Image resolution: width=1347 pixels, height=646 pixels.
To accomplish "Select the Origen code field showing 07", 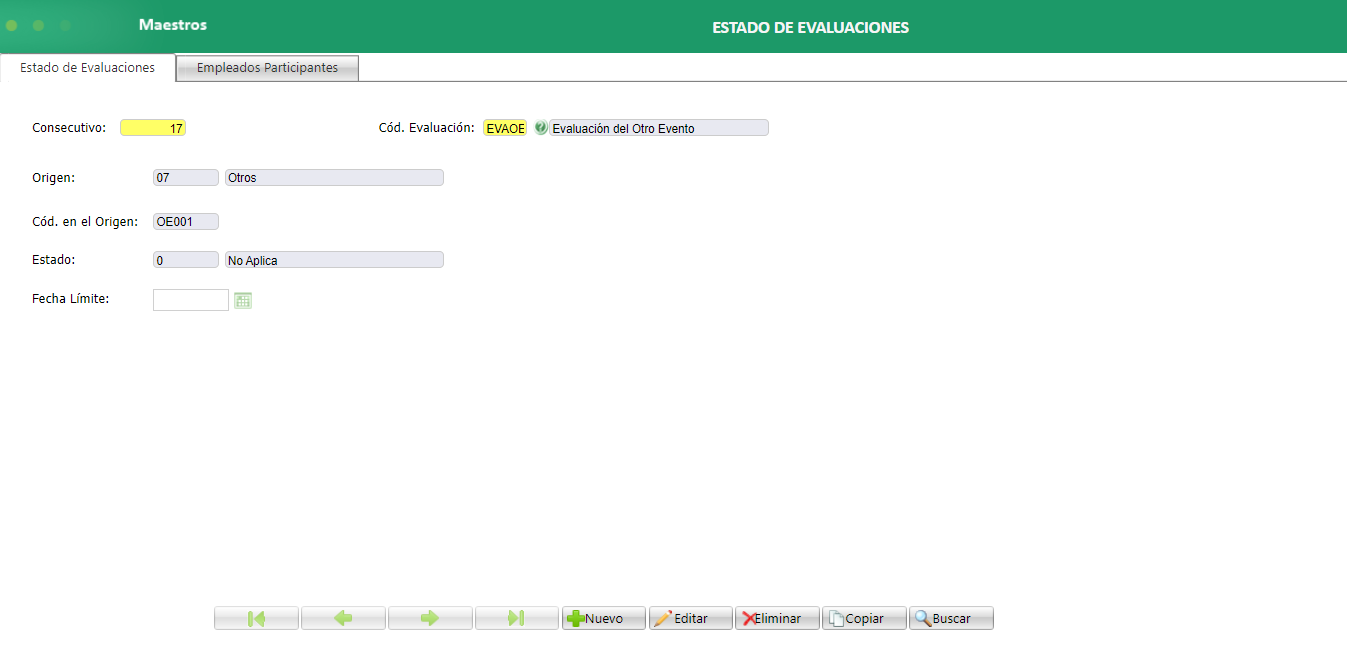I will click(185, 177).
